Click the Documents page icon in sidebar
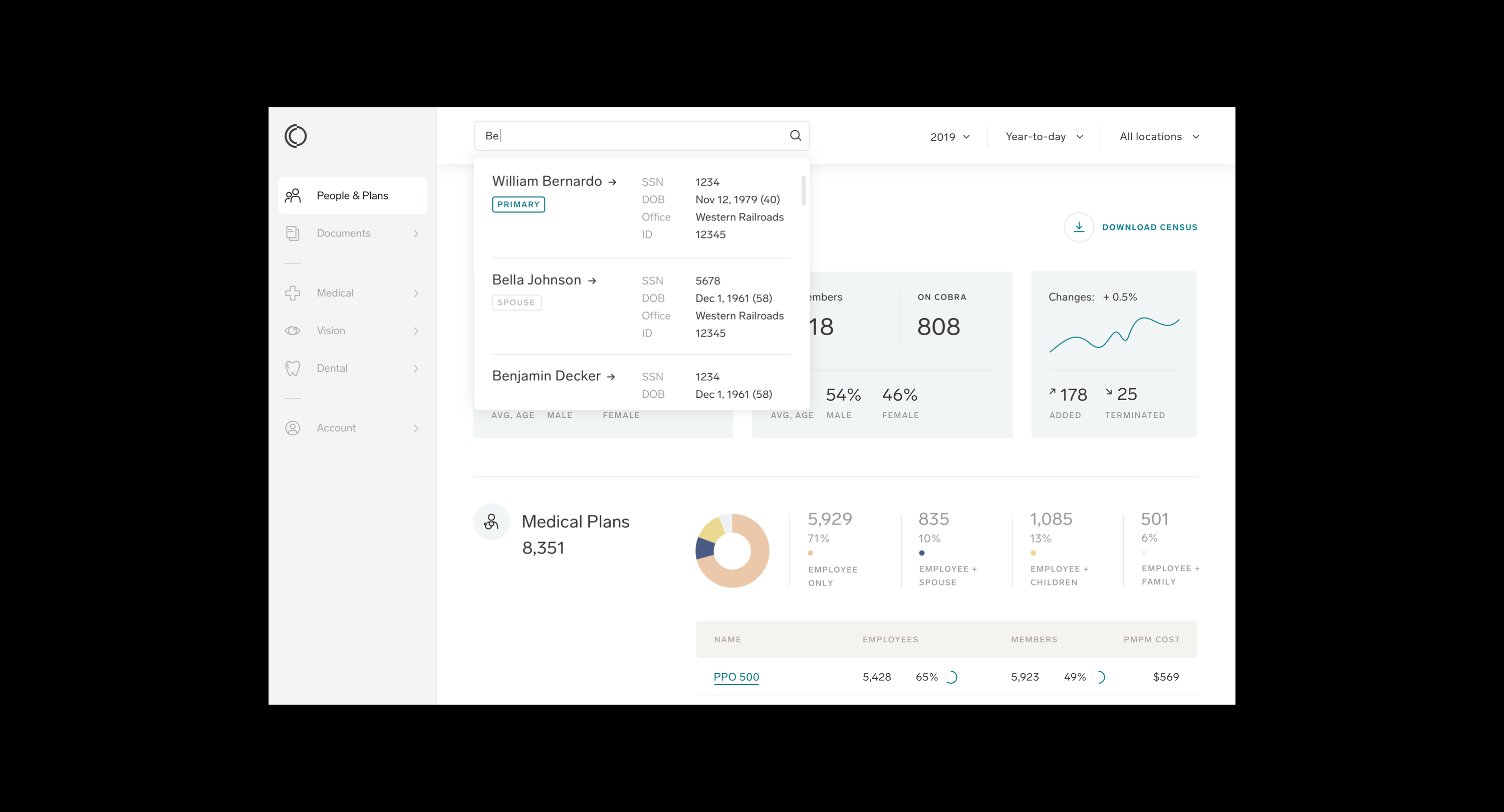This screenshot has width=1504, height=812. click(x=293, y=233)
